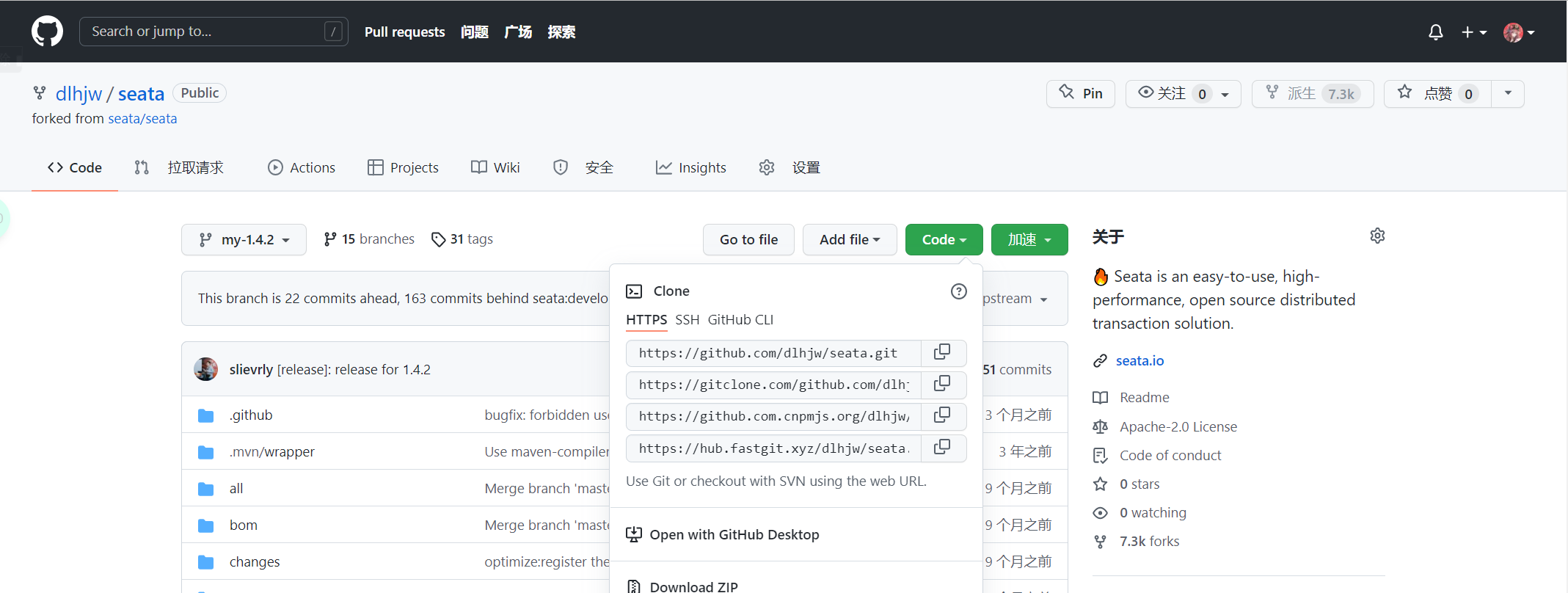The image size is (1568, 593).
Task: Pin this repository with Pin button
Action: pyautogui.click(x=1080, y=94)
